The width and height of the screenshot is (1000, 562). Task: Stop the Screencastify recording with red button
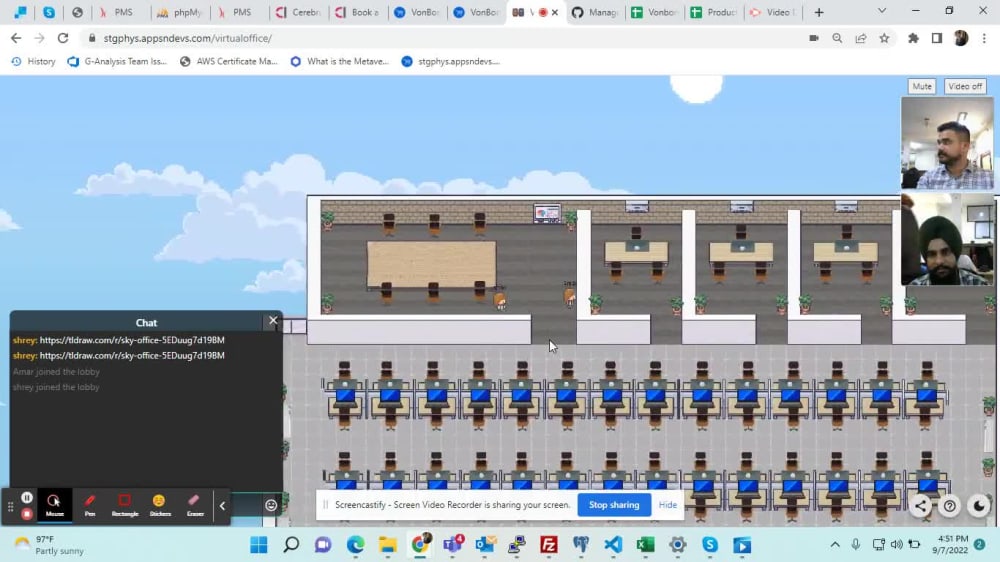coord(27,514)
